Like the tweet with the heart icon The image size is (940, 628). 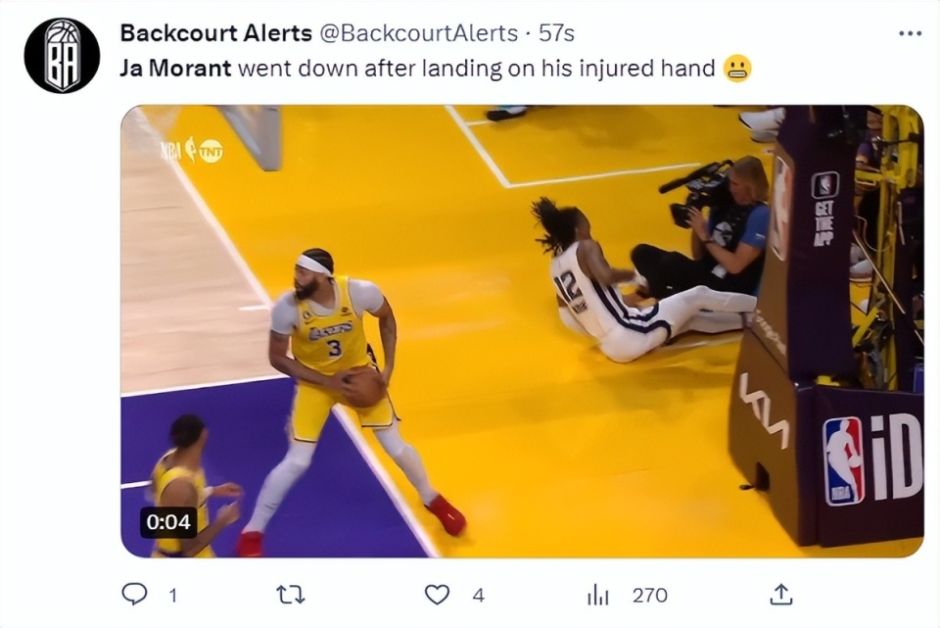(437, 595)
